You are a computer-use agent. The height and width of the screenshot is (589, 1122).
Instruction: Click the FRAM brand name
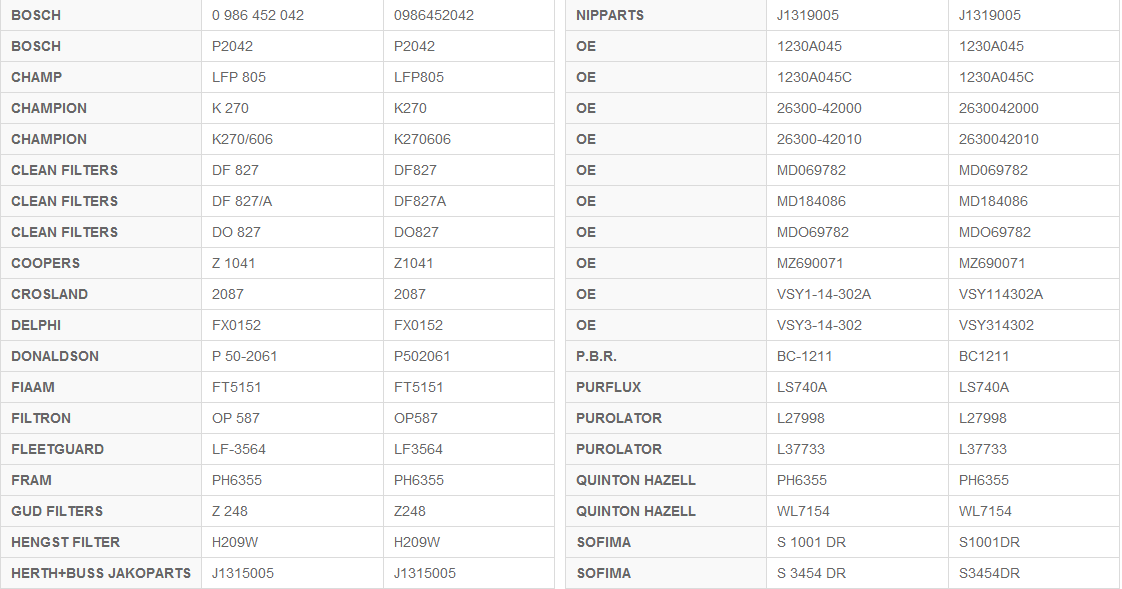pyautogui.click(x=31, y=480)
